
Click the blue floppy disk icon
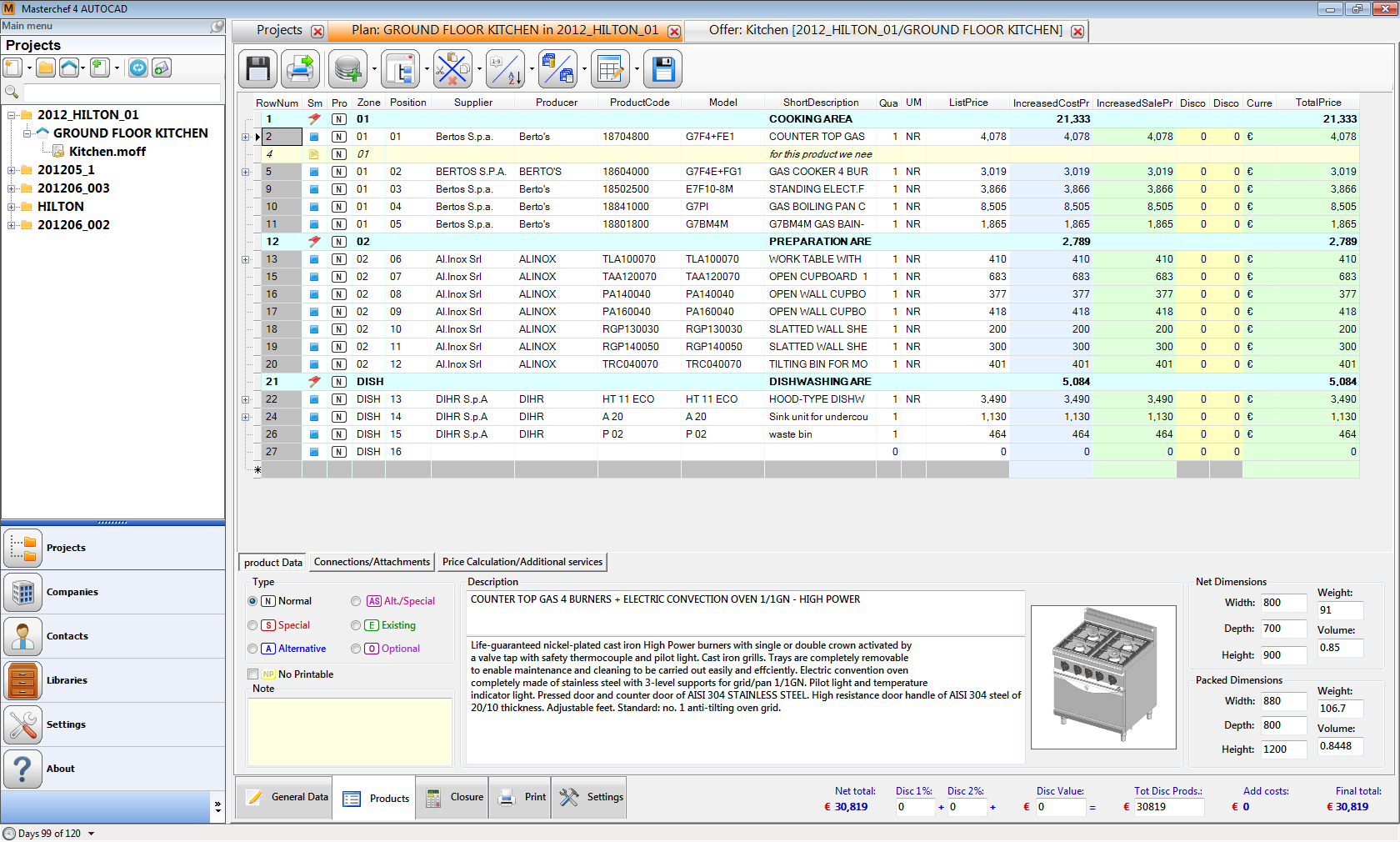(x=663, y=69)
